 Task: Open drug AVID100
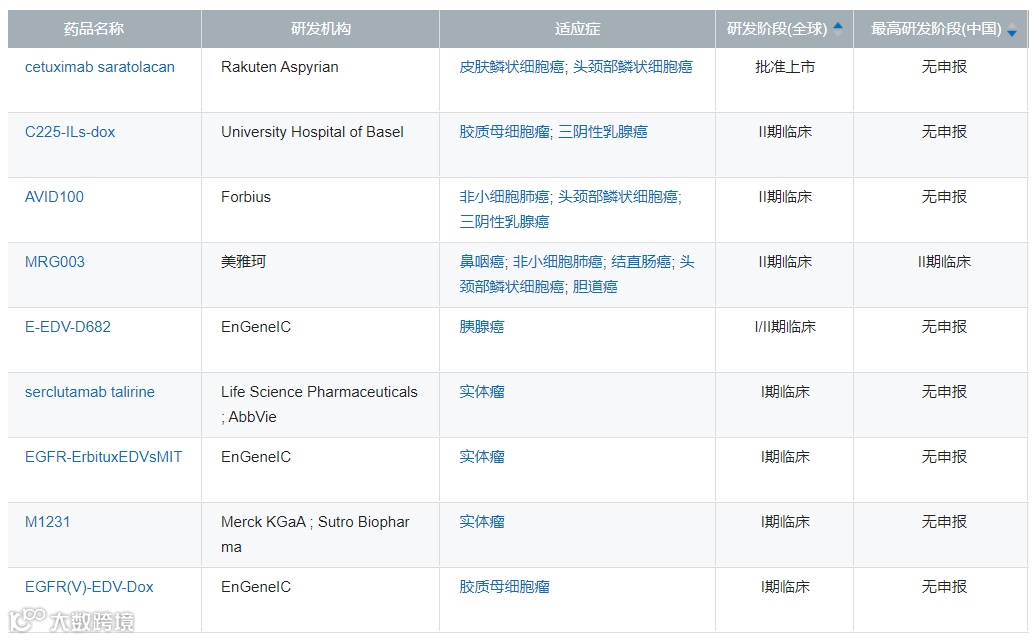(54, 197)
